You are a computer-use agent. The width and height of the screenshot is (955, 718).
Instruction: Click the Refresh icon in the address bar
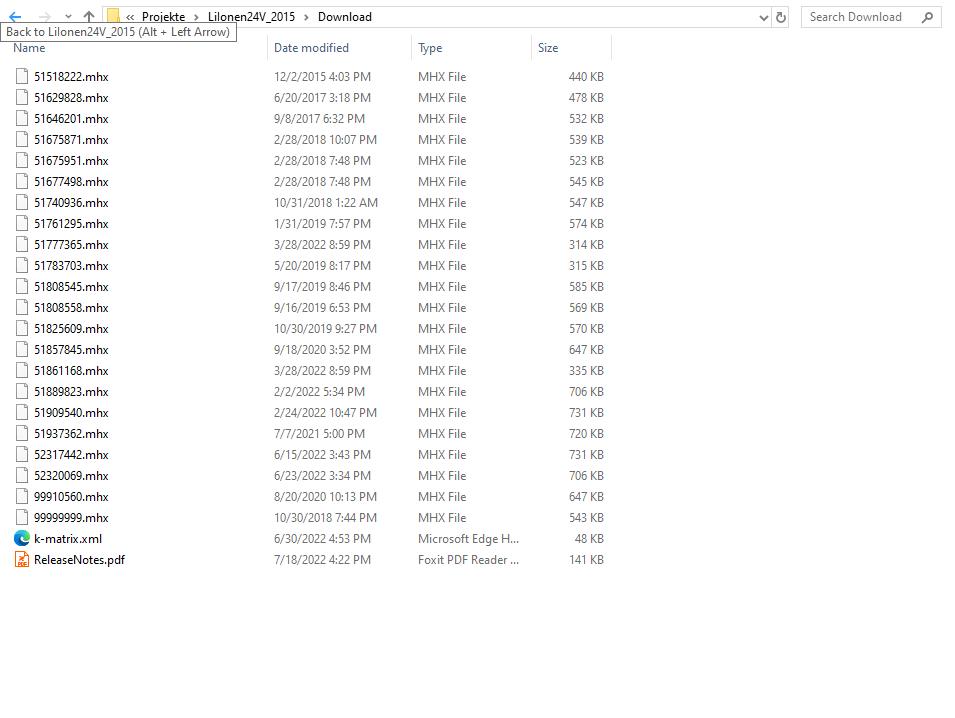point(781,17)
